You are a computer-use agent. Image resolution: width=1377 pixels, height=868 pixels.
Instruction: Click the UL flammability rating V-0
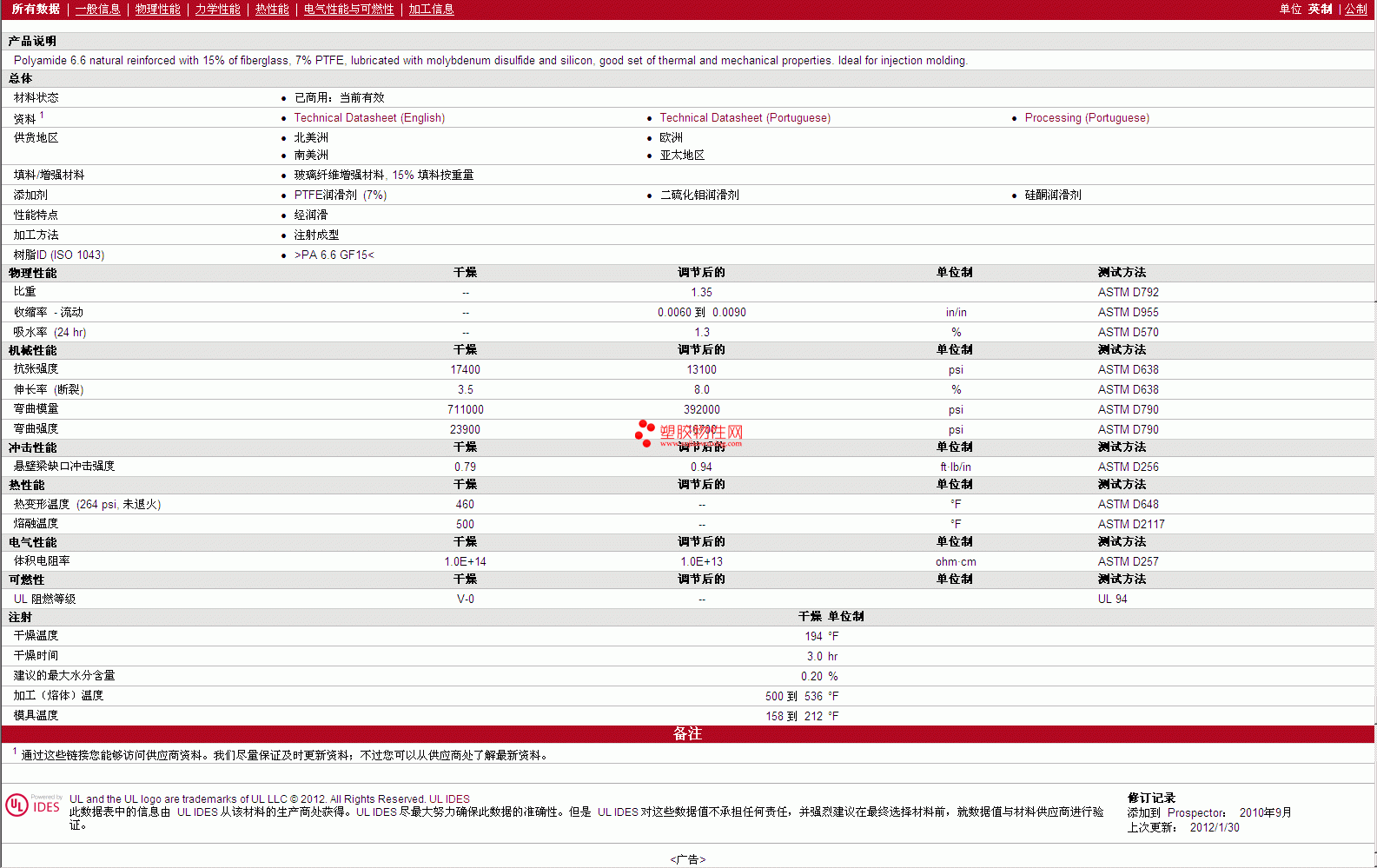465,599
